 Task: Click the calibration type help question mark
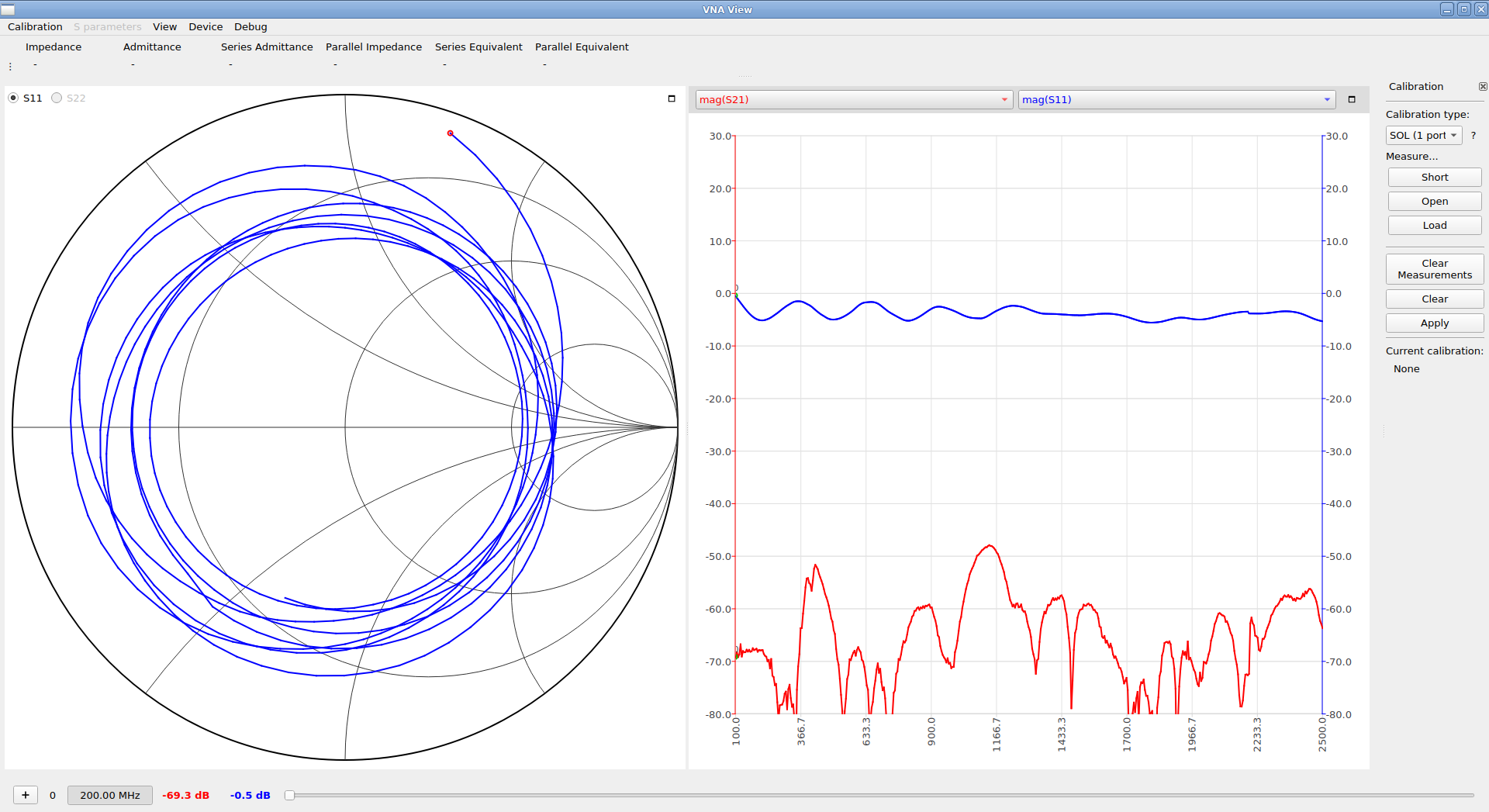(1473, 135)
